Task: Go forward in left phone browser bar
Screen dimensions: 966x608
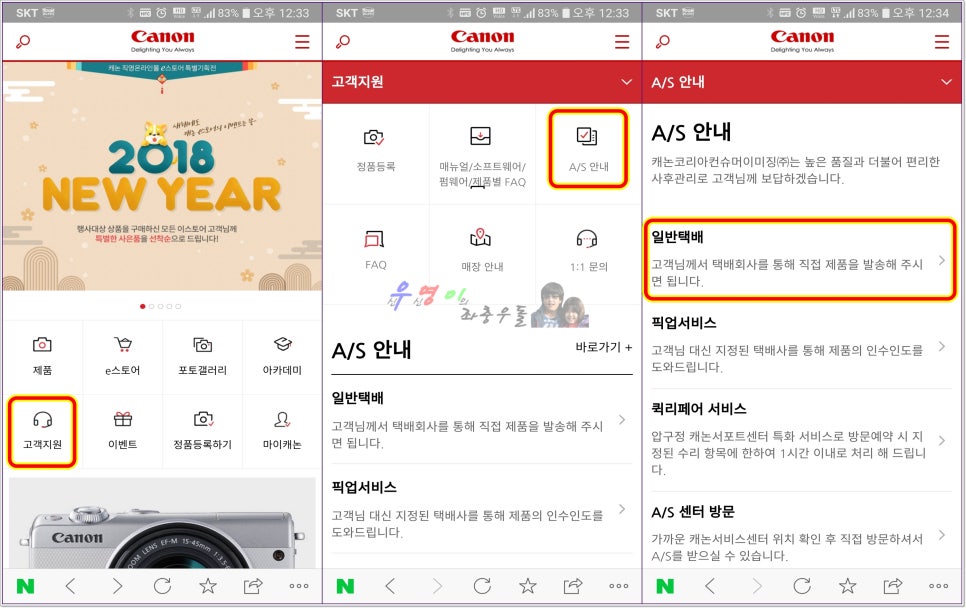Action: [x=117, y=586]
